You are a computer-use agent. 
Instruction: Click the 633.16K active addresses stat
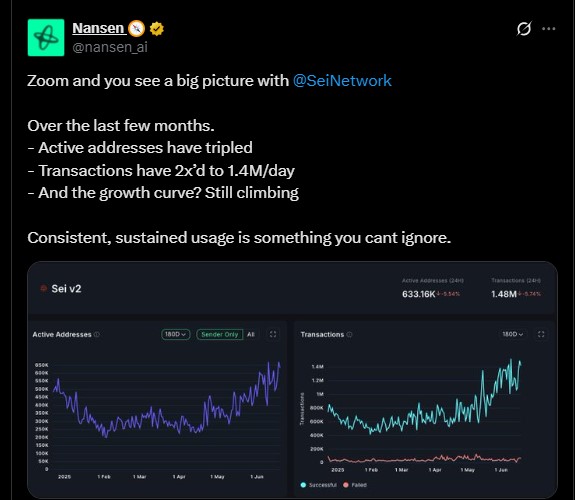pos(418,294)
